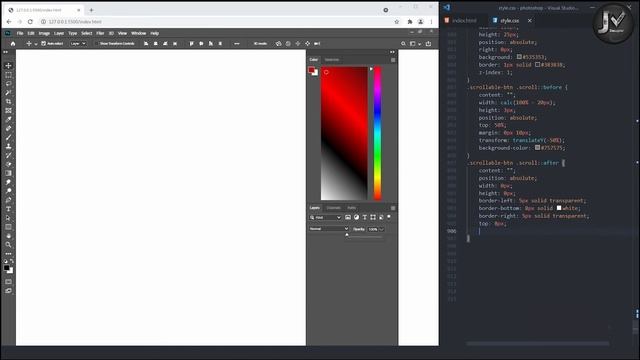This screenshot has height=360, width=640.
Task: Bookmark this page with the star icon
Action: tap(397, 22)
